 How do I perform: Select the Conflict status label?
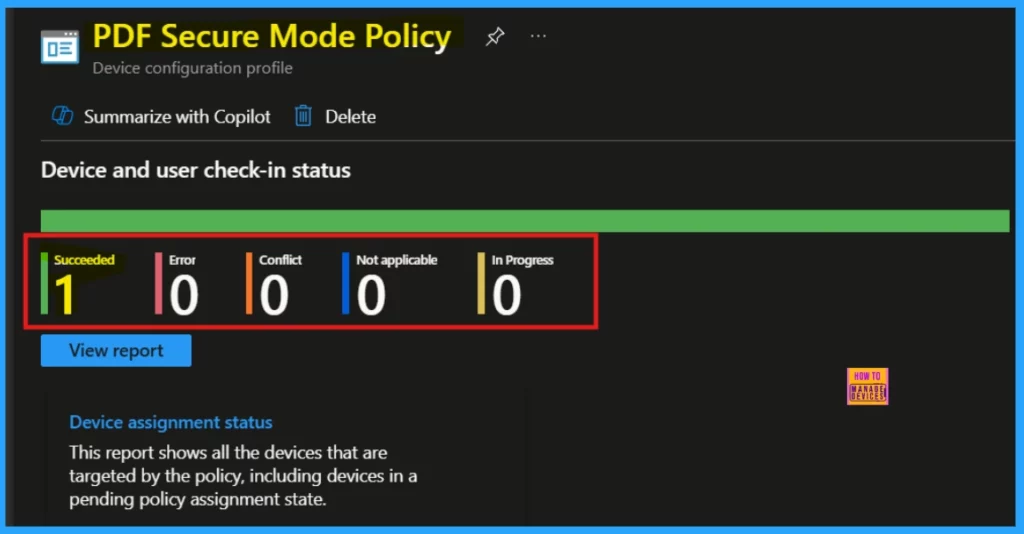(x=280, y=260)
